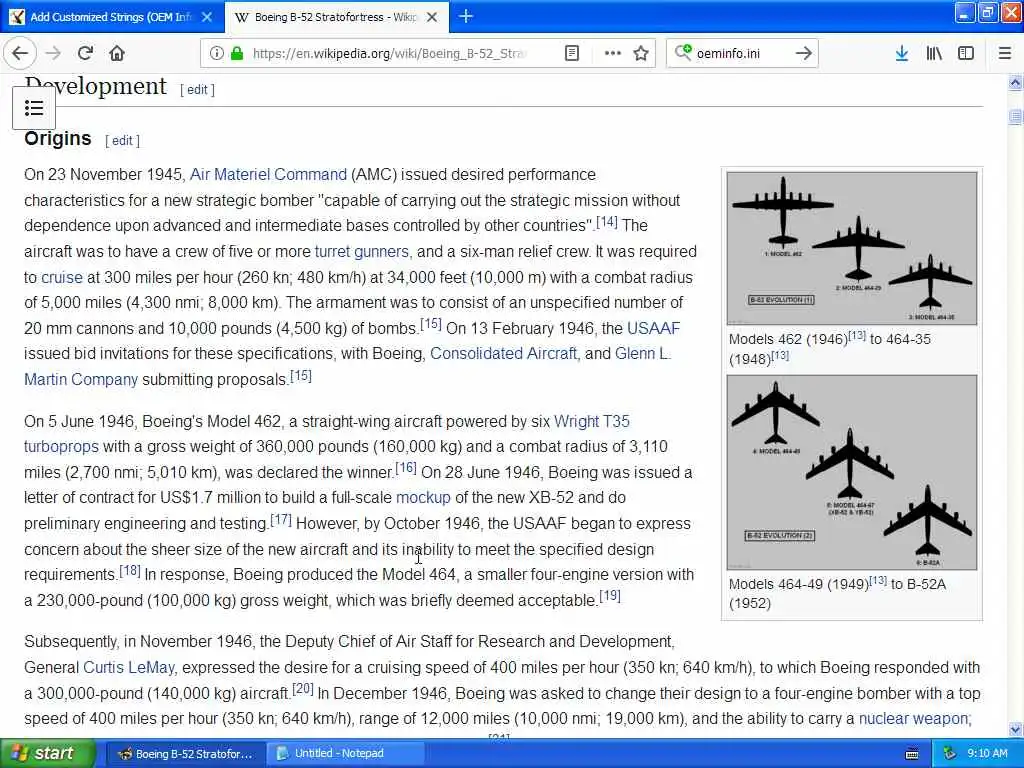Click the forward navigation arrow
This screenshot has height=768, width=1024.
54,53
